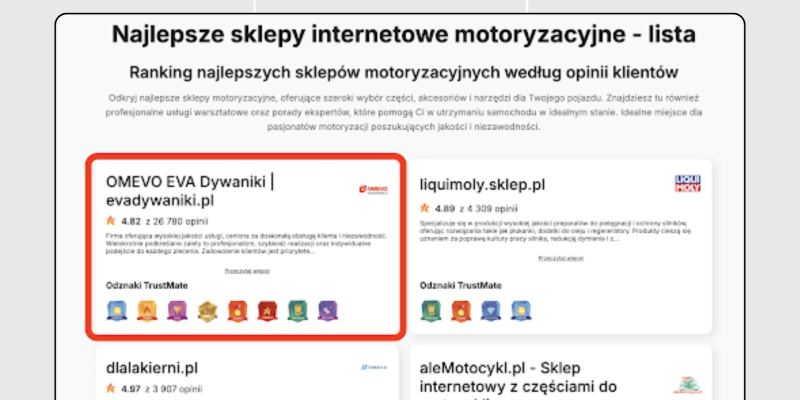Screen dimensions: 800x400
Task: Click the '26 780 opinii' review count
Action: 182,220
